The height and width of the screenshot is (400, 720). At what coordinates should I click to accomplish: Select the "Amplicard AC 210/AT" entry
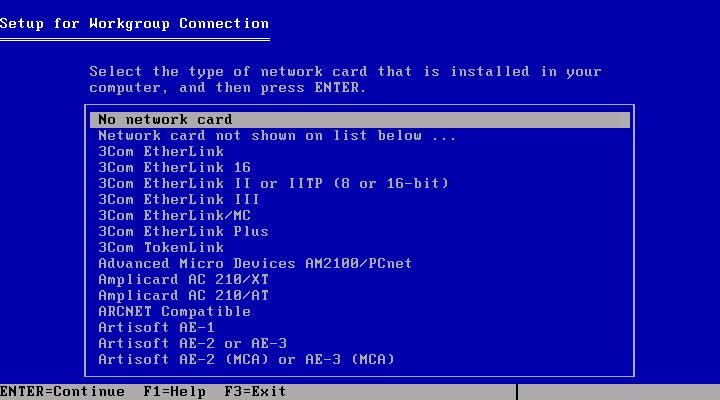(183, 296)
